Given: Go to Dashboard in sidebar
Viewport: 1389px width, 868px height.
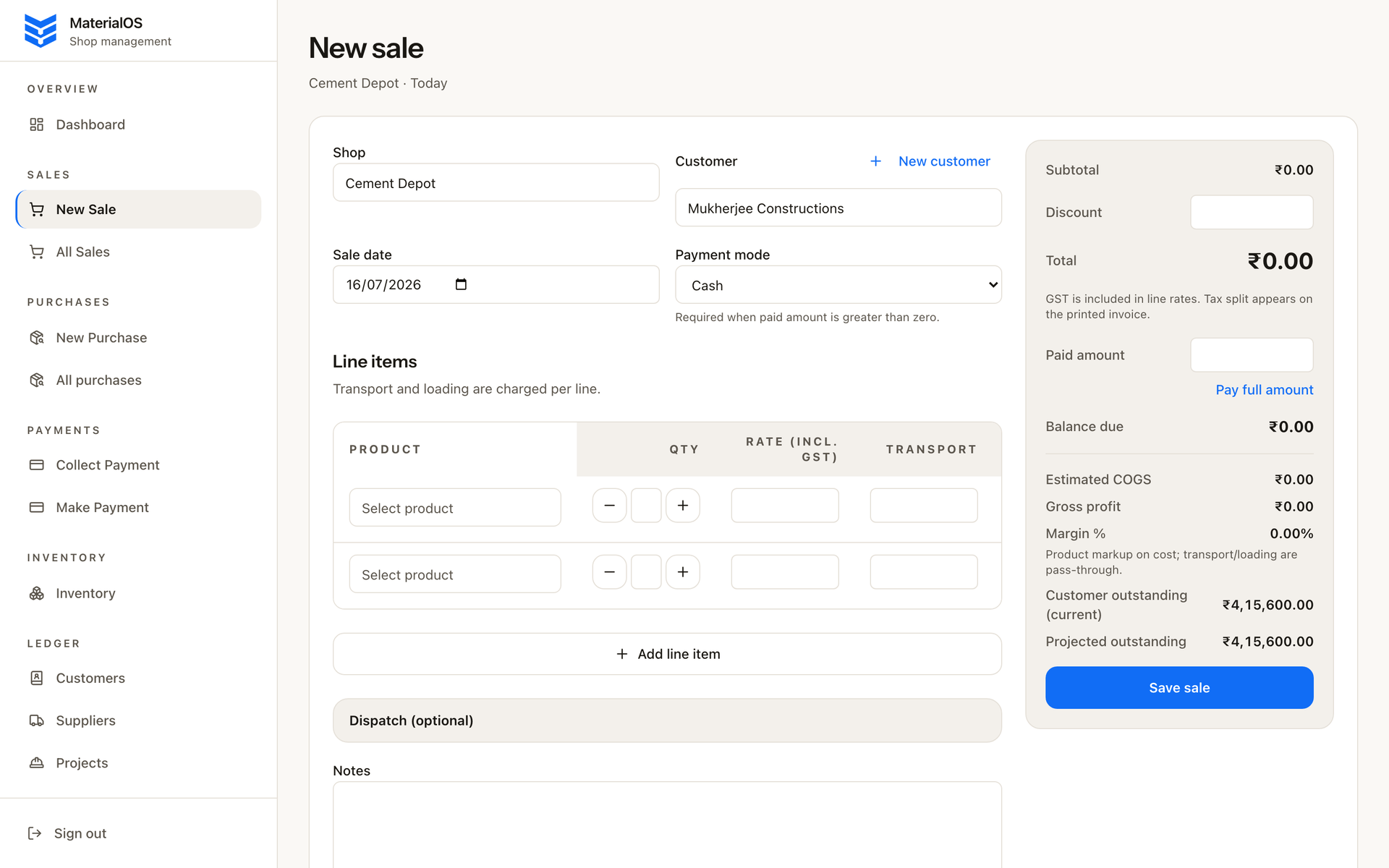Looking at the screenshot, I should [138, 124].
